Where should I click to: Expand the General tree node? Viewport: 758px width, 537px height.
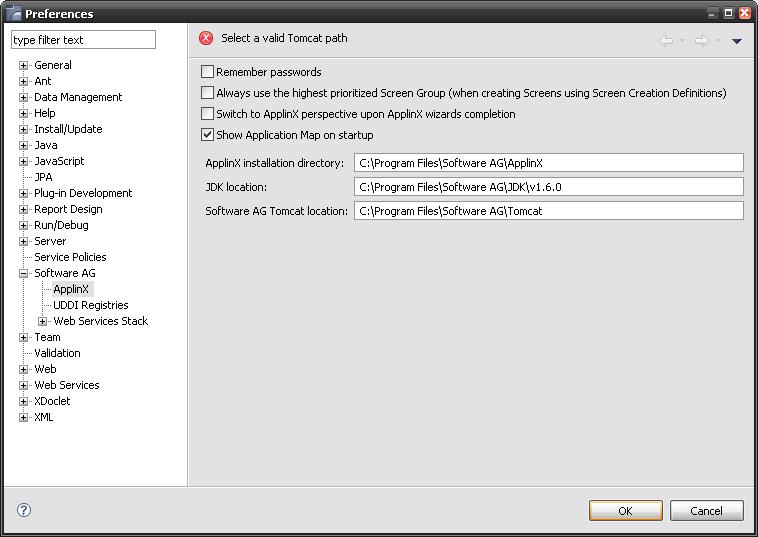coord(23,65)
